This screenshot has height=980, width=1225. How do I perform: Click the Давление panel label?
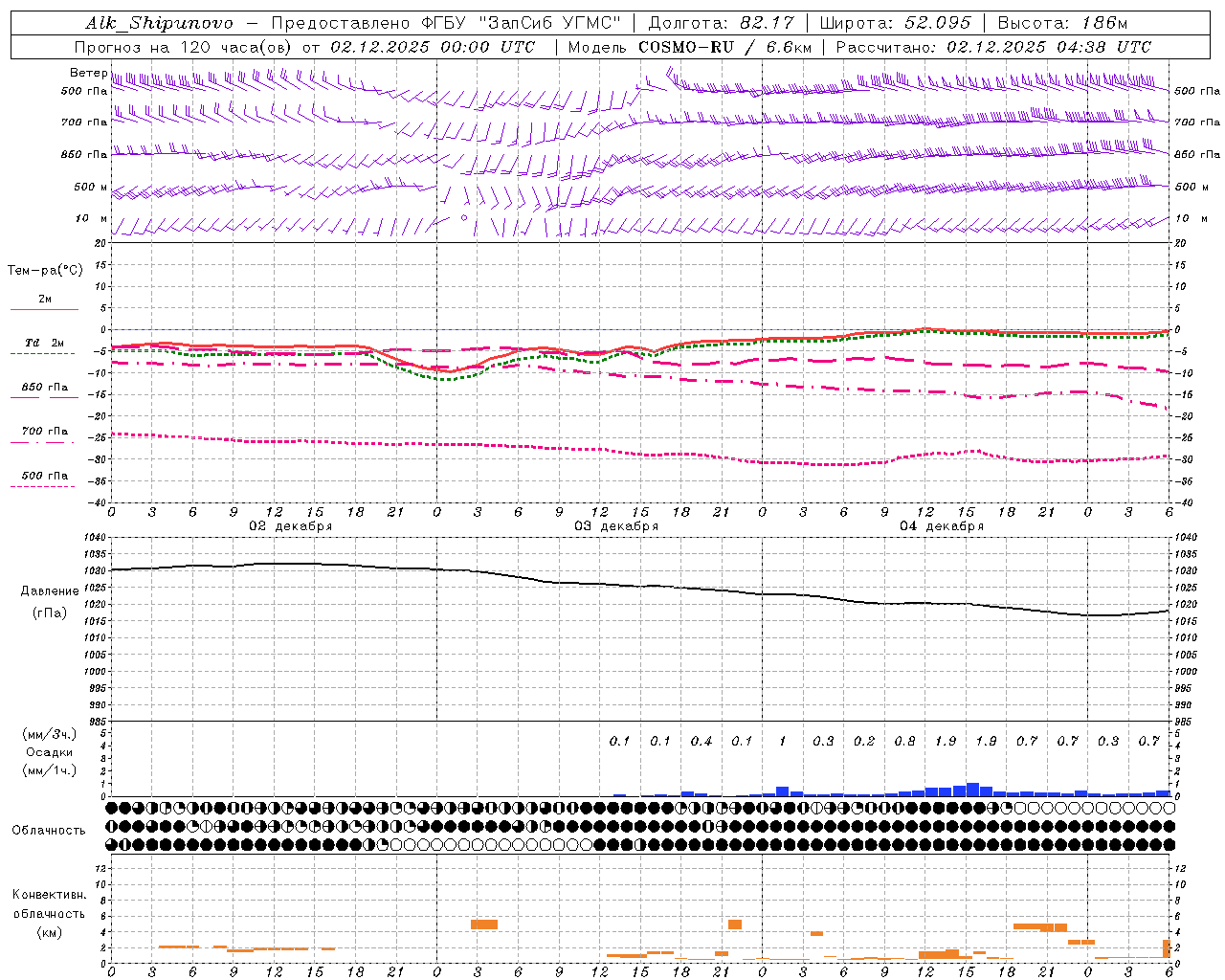[x=50, y=591]
